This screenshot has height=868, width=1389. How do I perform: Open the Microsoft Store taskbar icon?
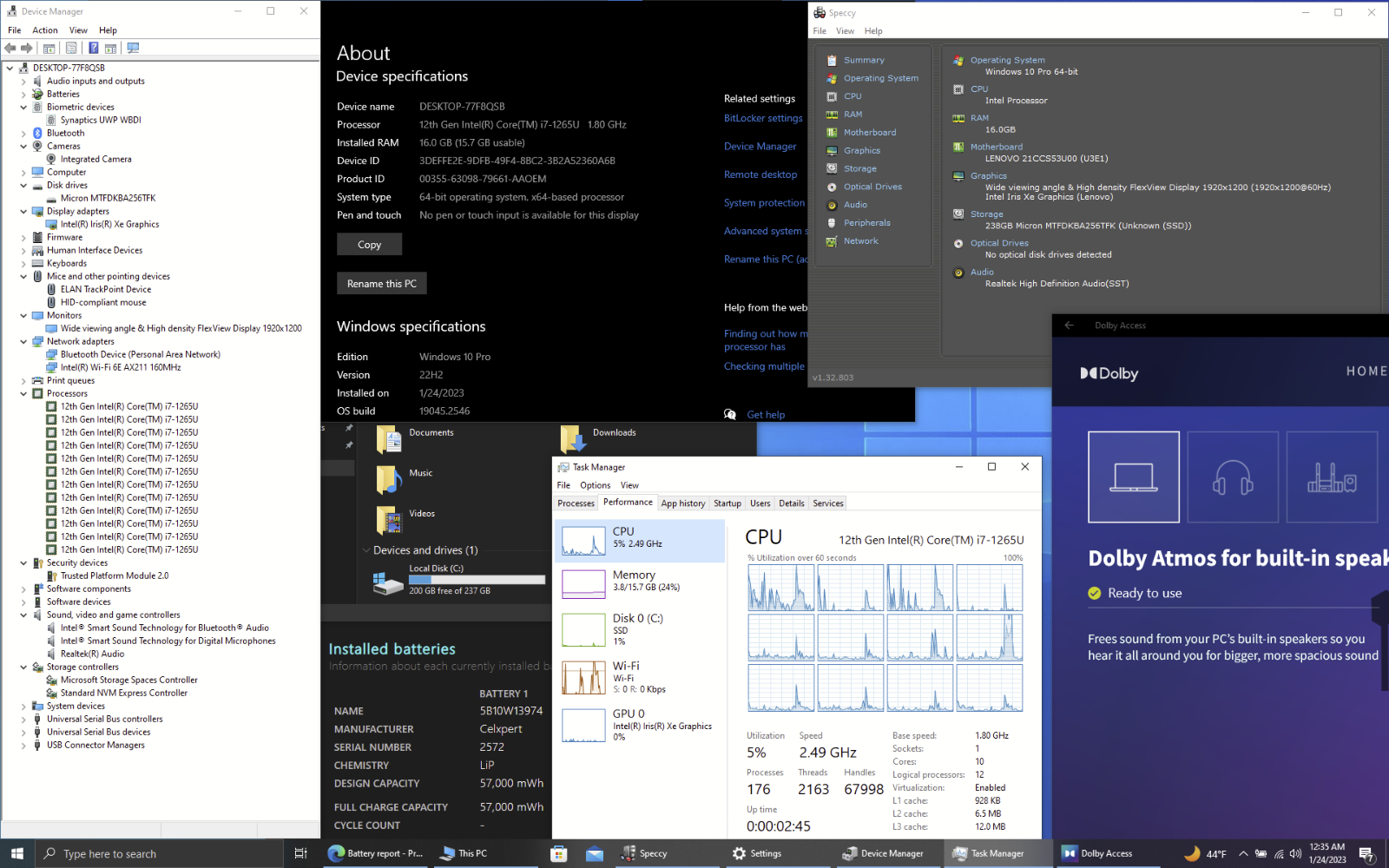[x=559, y=853]
